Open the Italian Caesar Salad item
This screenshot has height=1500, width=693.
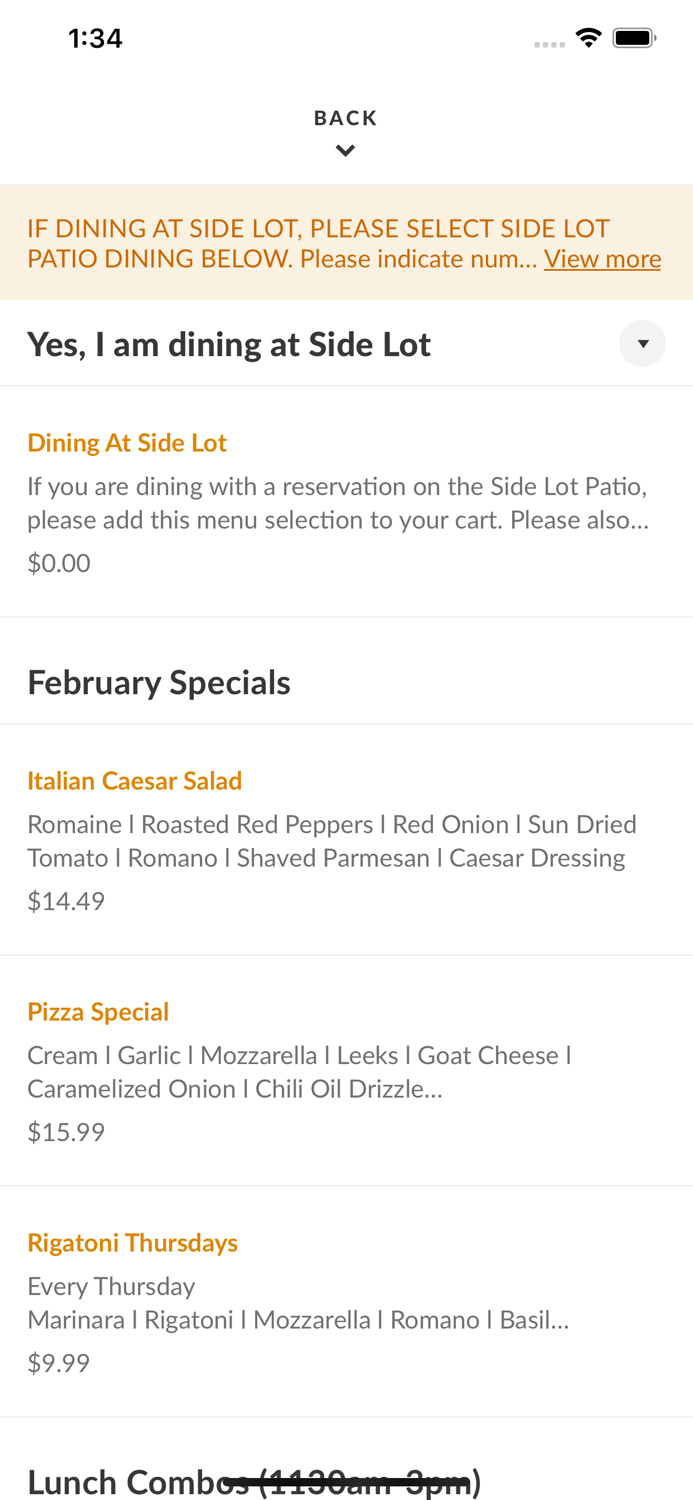point(135,781)
